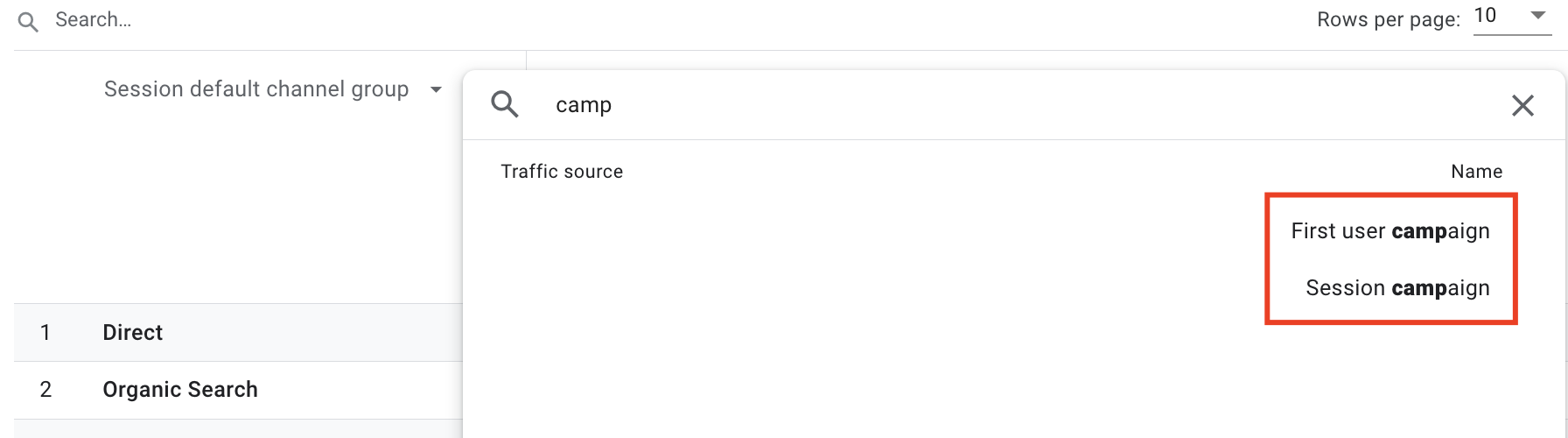Click the column divider after channel group header

click(526, 60)
